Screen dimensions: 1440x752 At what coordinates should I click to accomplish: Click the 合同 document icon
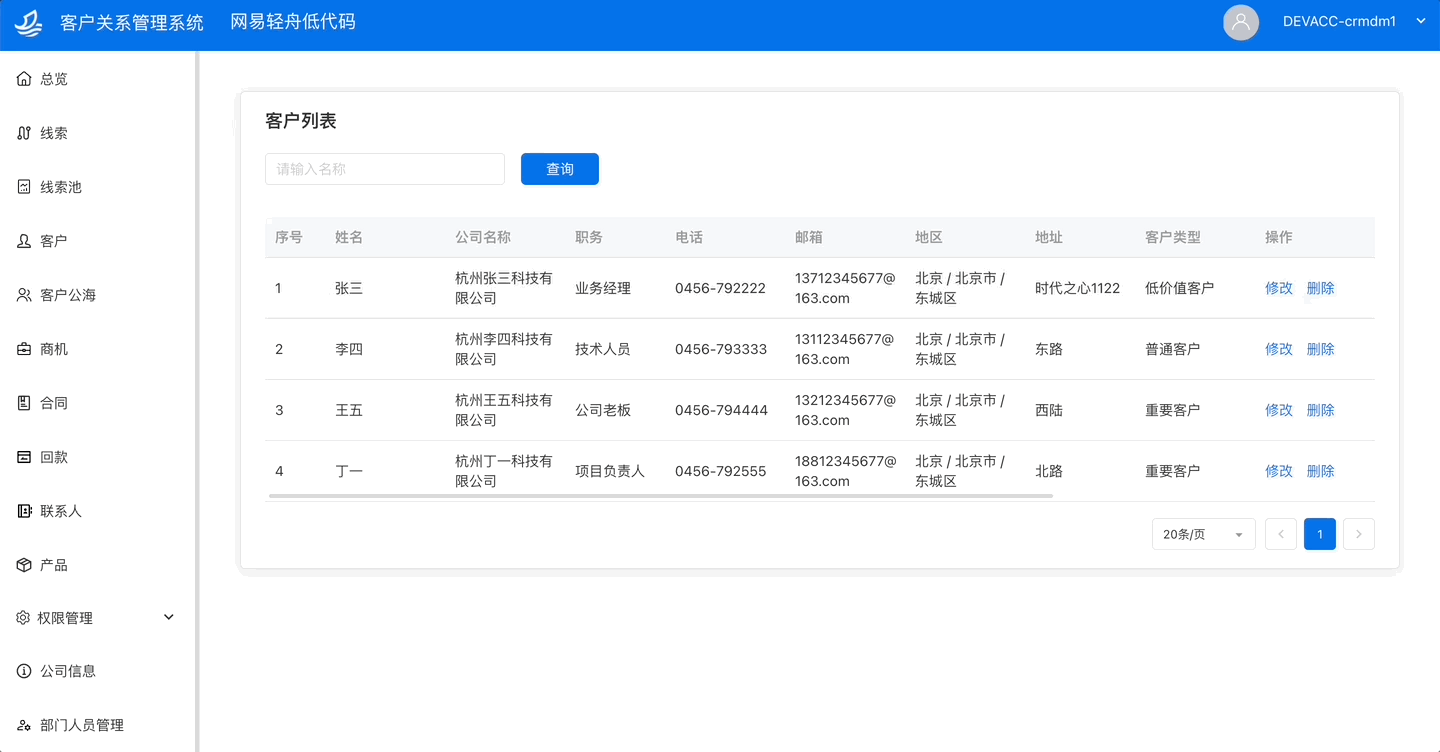24,403
